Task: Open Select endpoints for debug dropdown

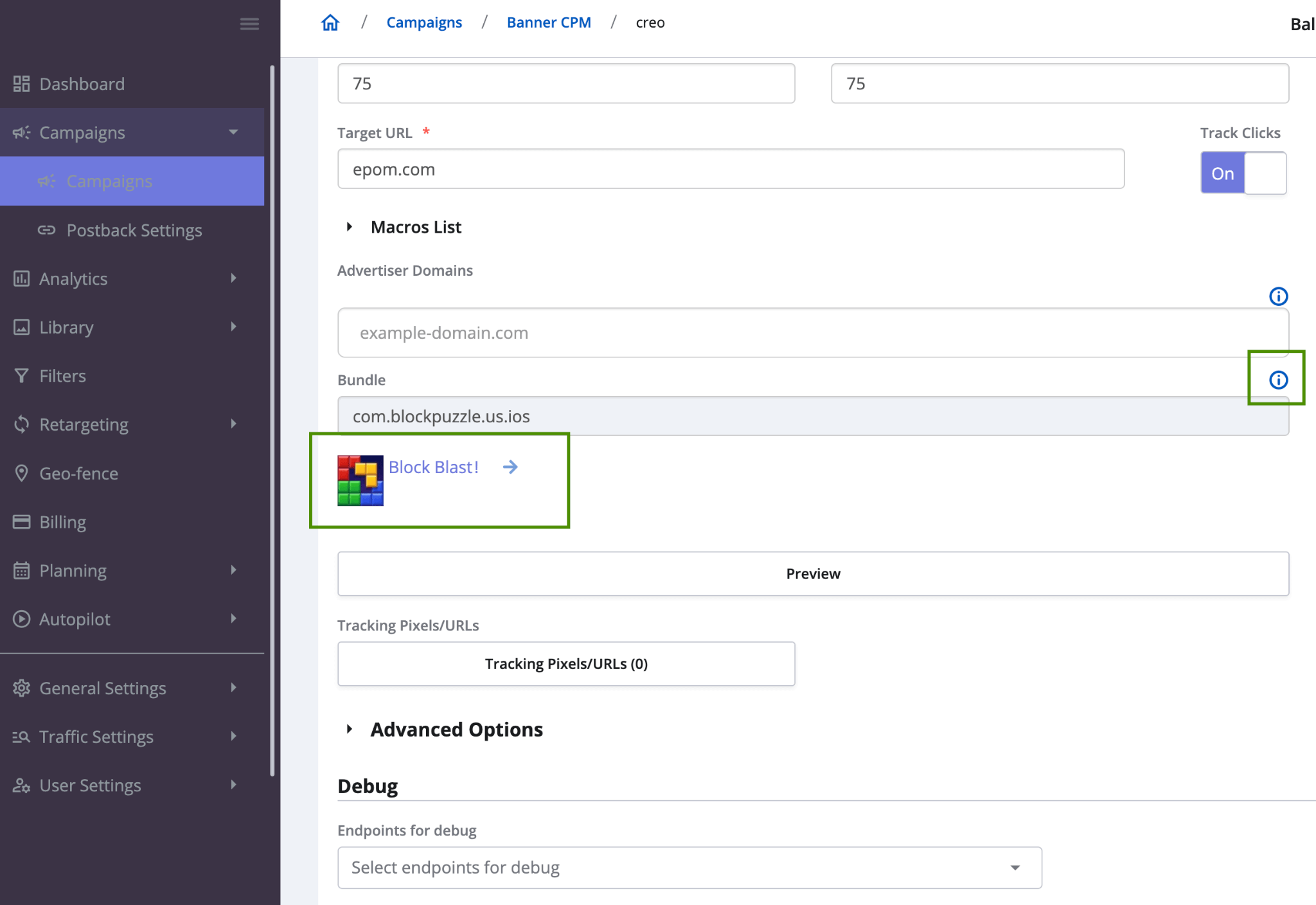Action: click(x=689, y=868)
